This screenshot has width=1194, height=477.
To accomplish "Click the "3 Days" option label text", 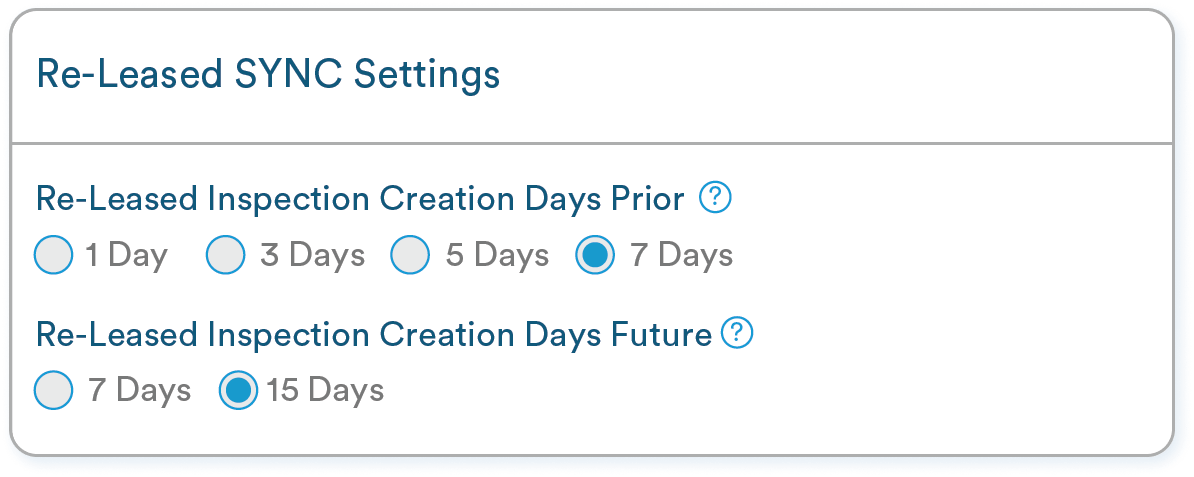I will pos(312,255).
